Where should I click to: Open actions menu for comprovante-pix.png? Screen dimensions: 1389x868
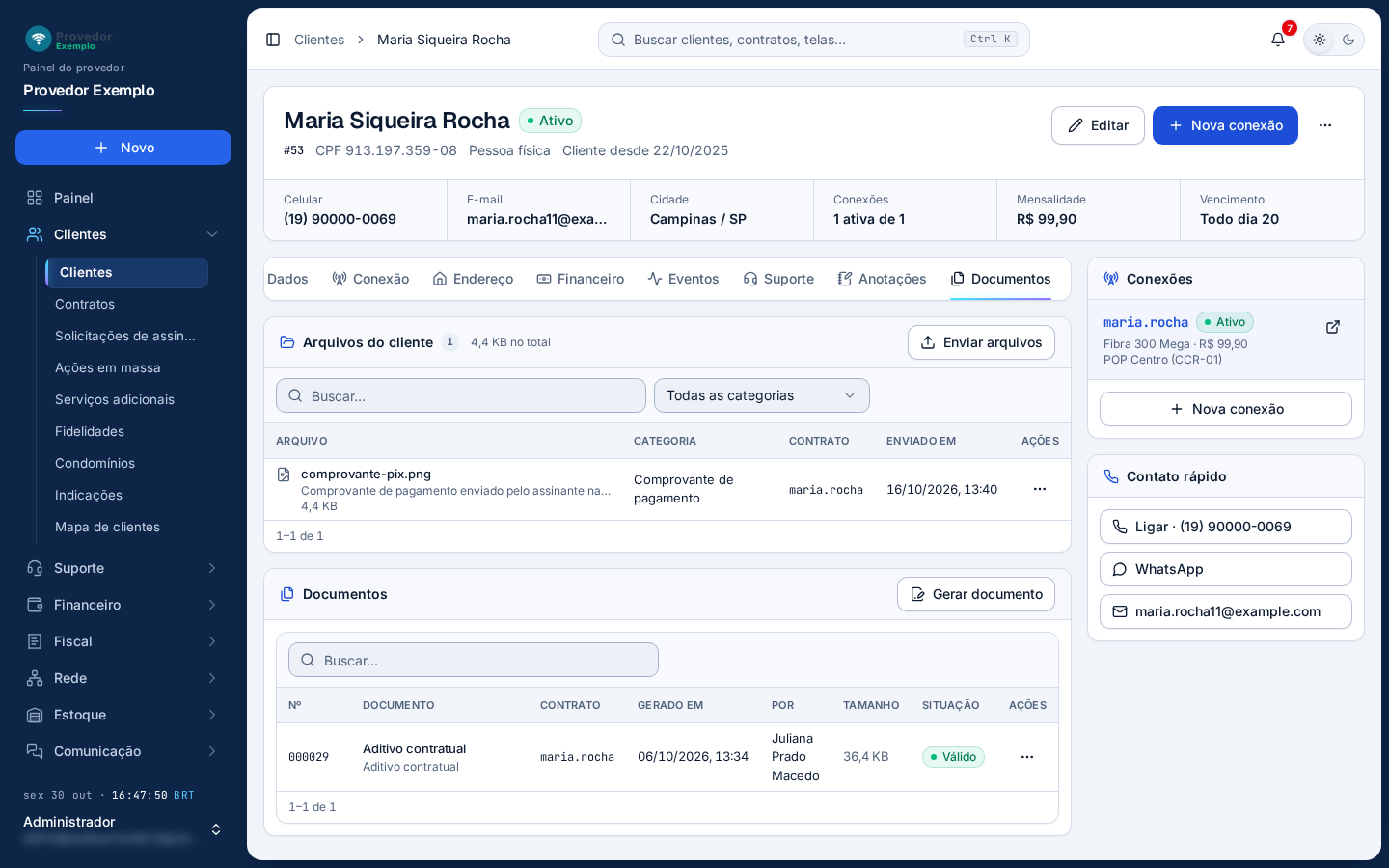[1040, 489]
